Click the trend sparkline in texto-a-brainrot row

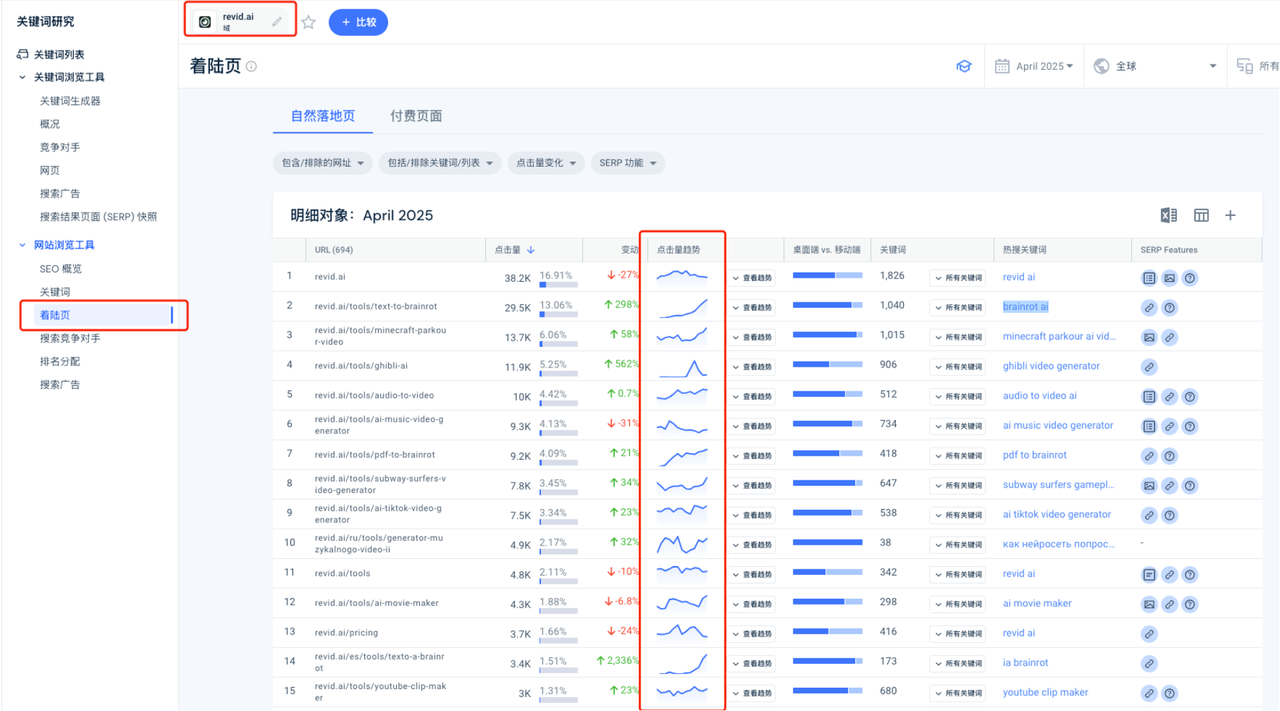(682, 663)
